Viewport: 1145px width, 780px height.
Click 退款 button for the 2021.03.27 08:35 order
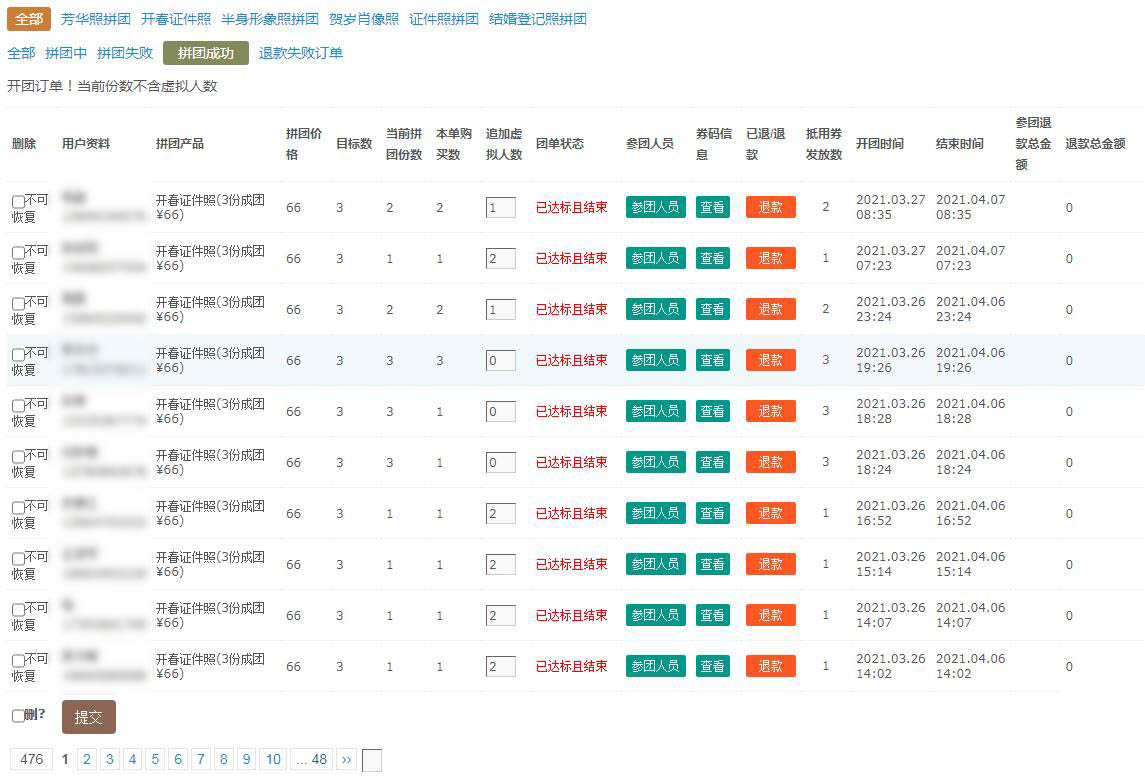click(x=770, y=207)
